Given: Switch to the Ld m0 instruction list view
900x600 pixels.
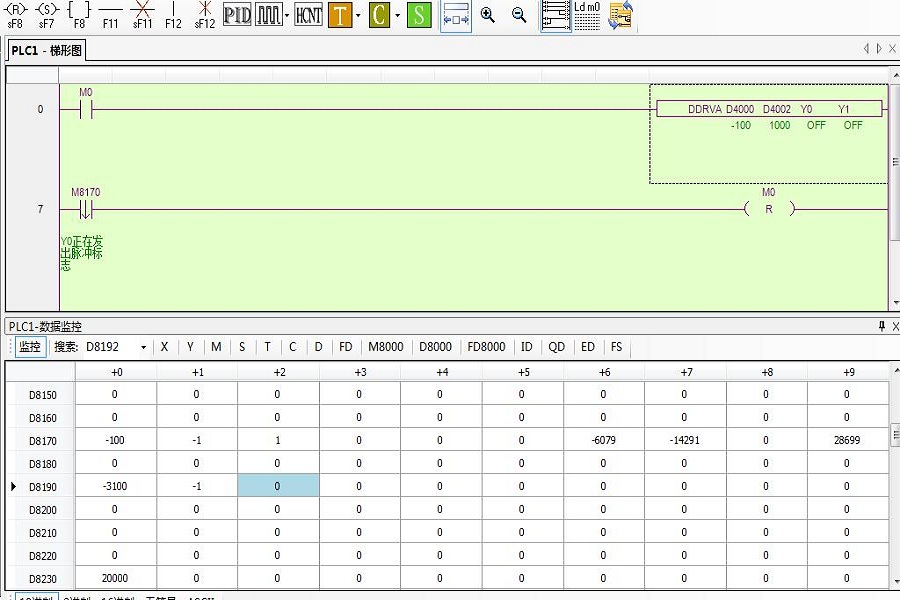Looking at the screenshot, I should pyautogui.click(x=587, y=15).
